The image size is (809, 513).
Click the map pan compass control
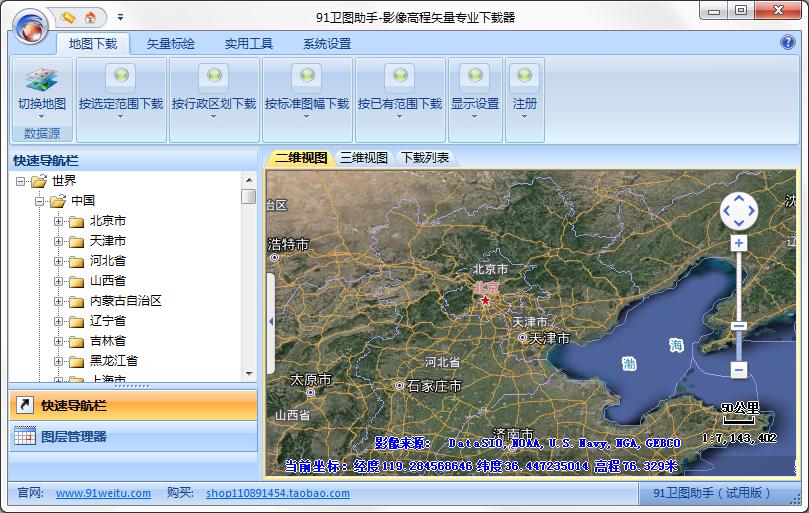[x=739, y=210]
